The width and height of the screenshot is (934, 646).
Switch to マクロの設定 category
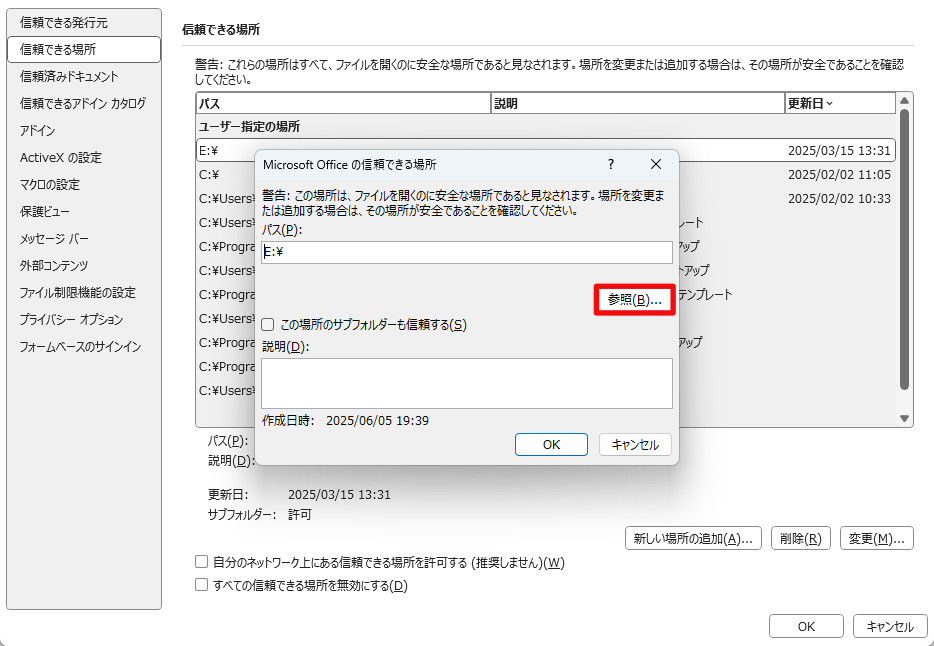click(49, 185)
